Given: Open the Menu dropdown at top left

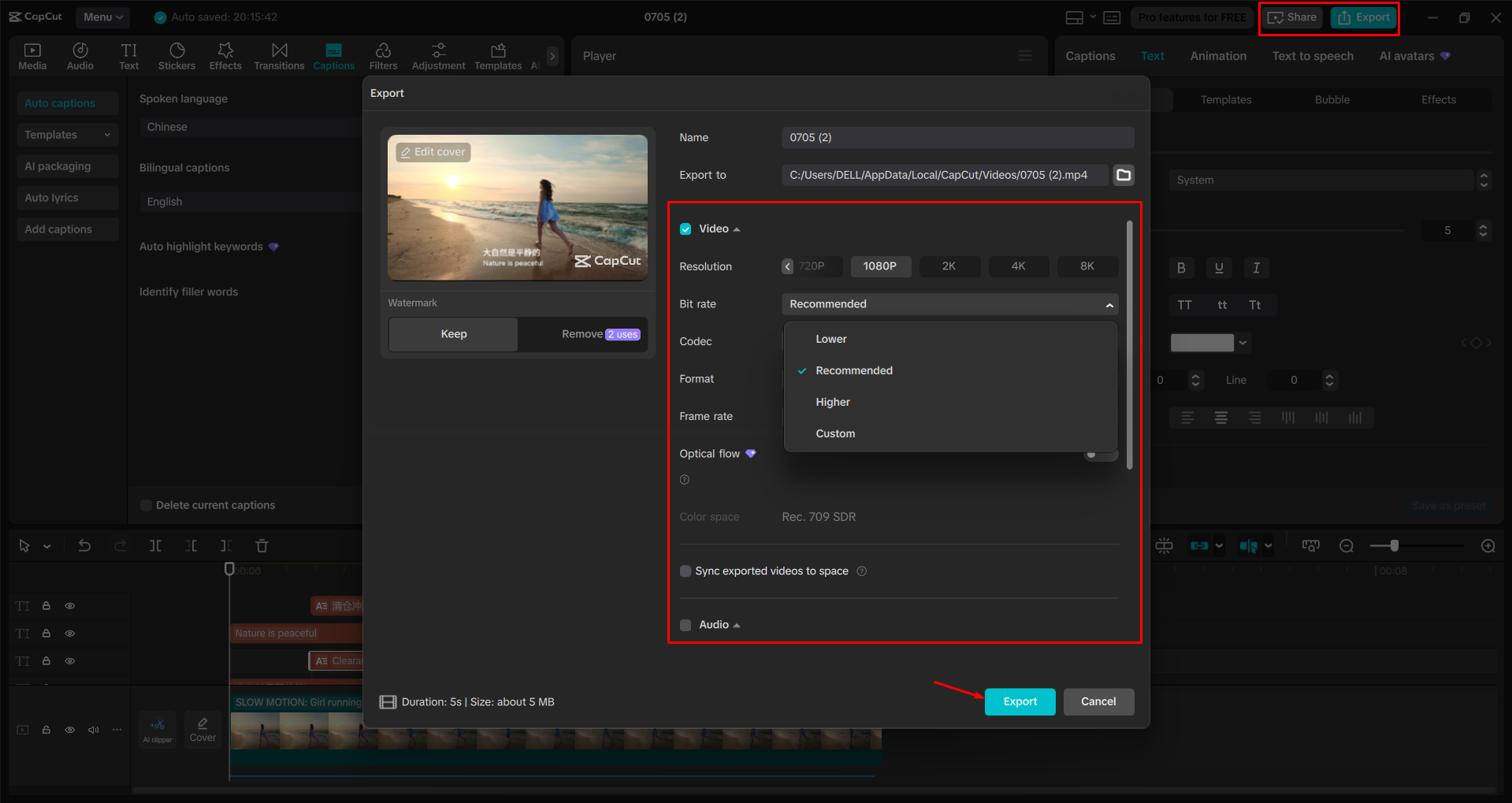Looking at the screenshot, I should [102, 17].
